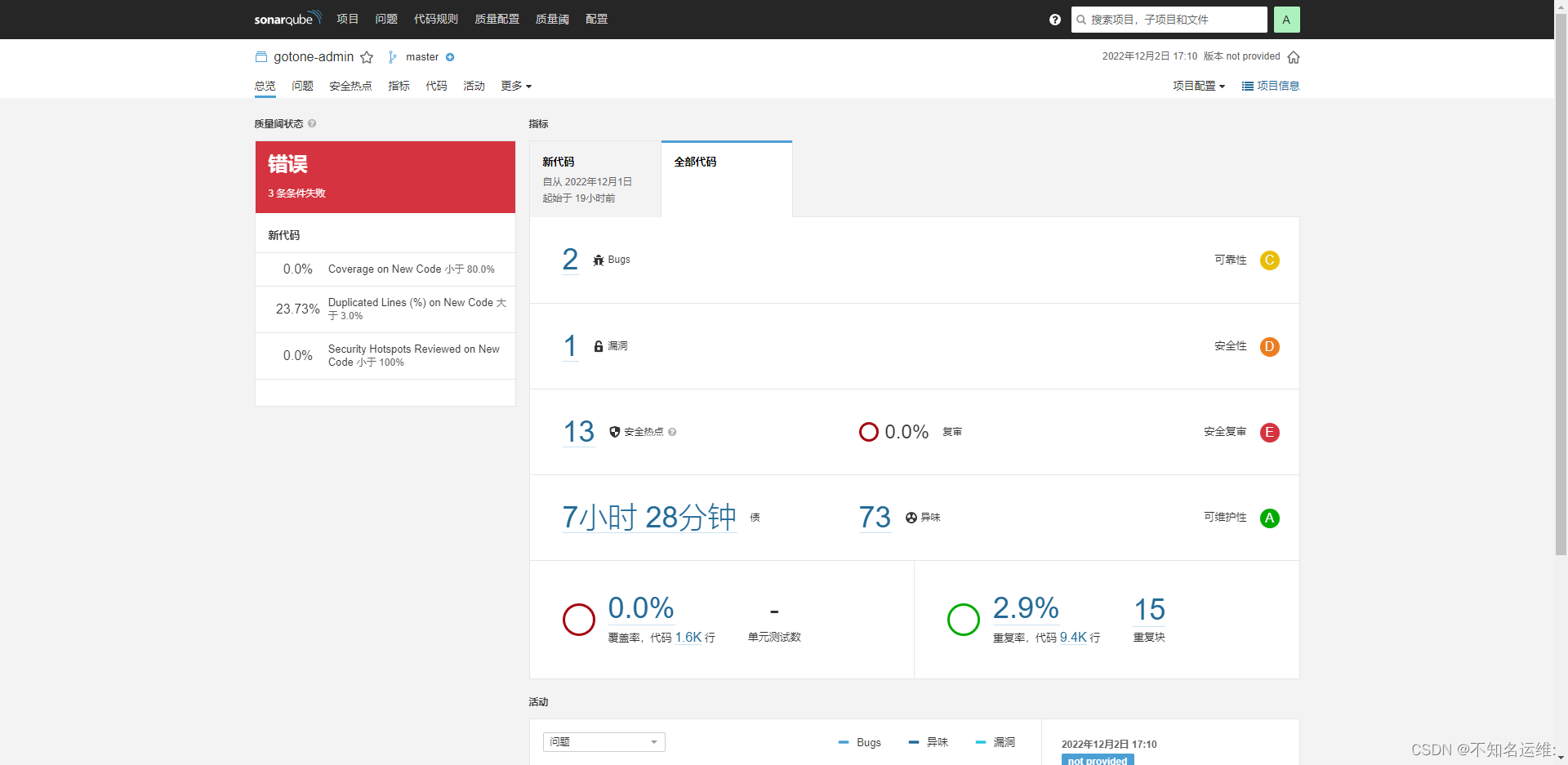1568x765 pixels.
Task: Star the gotone-admin project as favorite
Action: click(x=367, y=57)
